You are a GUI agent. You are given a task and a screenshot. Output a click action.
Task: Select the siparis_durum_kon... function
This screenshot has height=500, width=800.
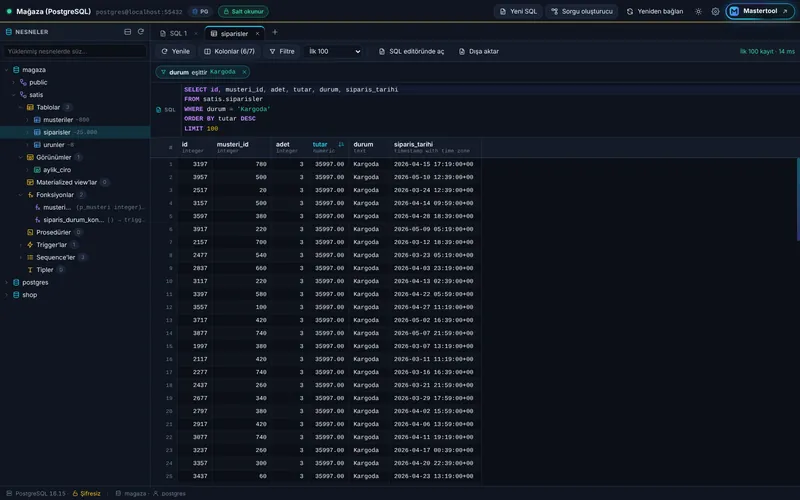point(75,220)
